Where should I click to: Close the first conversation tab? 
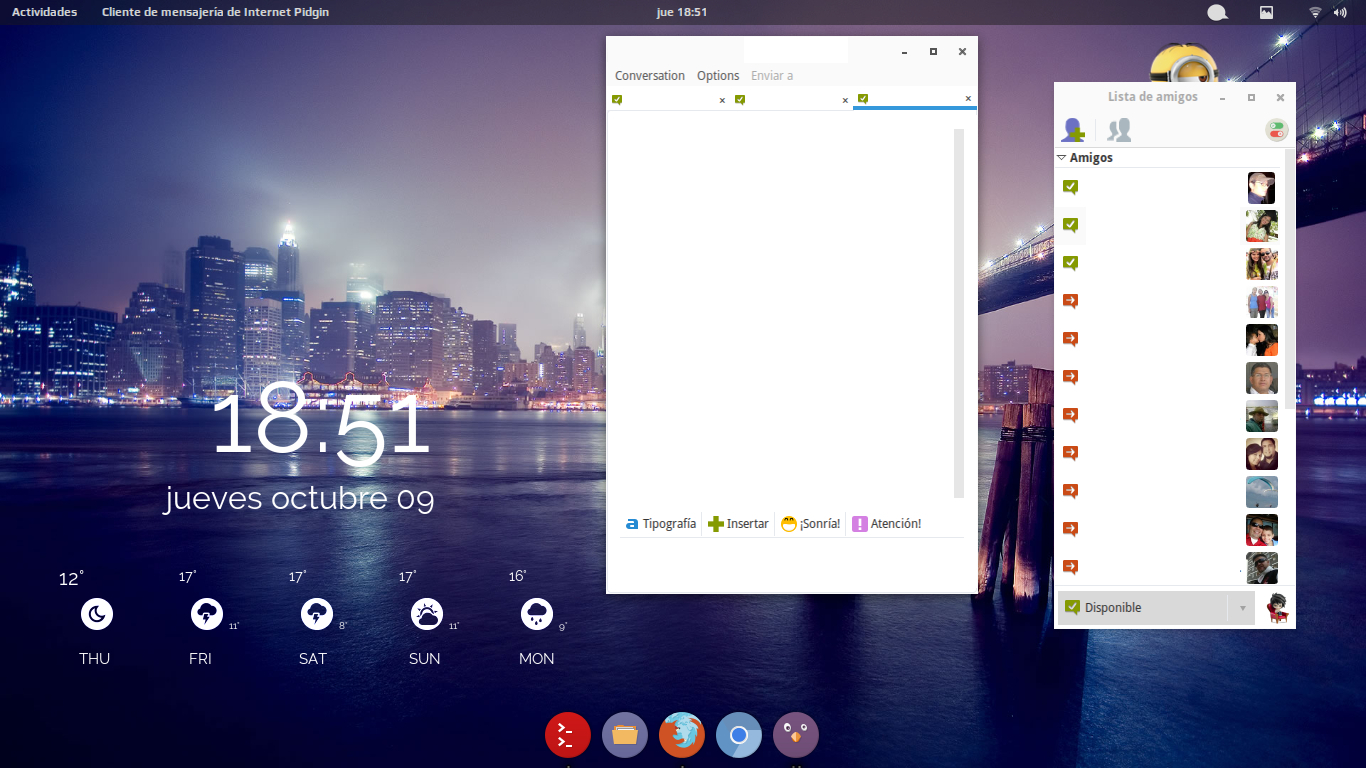(722, 100)
